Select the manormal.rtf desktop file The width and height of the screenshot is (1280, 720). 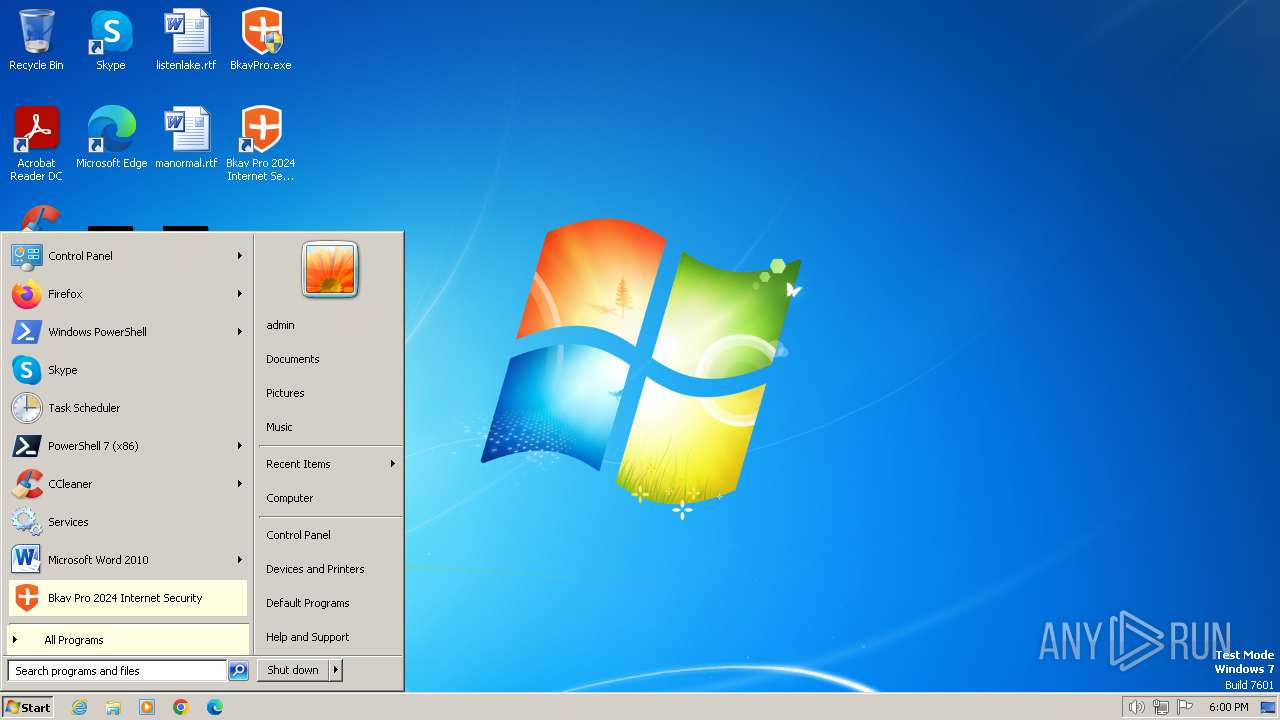click(186, 138)
